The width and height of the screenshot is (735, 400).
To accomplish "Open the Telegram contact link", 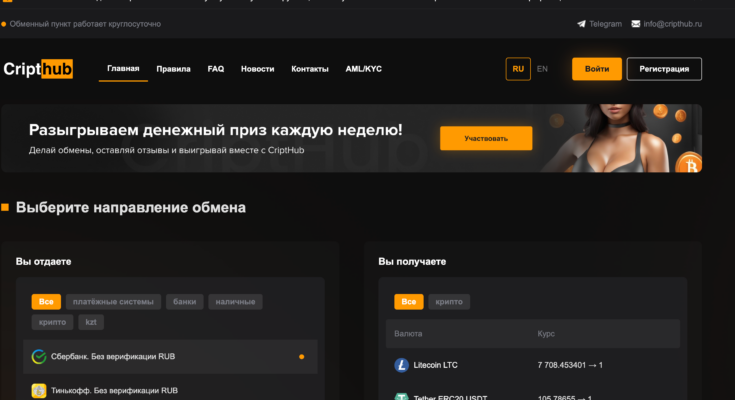I will click(599, 24).
